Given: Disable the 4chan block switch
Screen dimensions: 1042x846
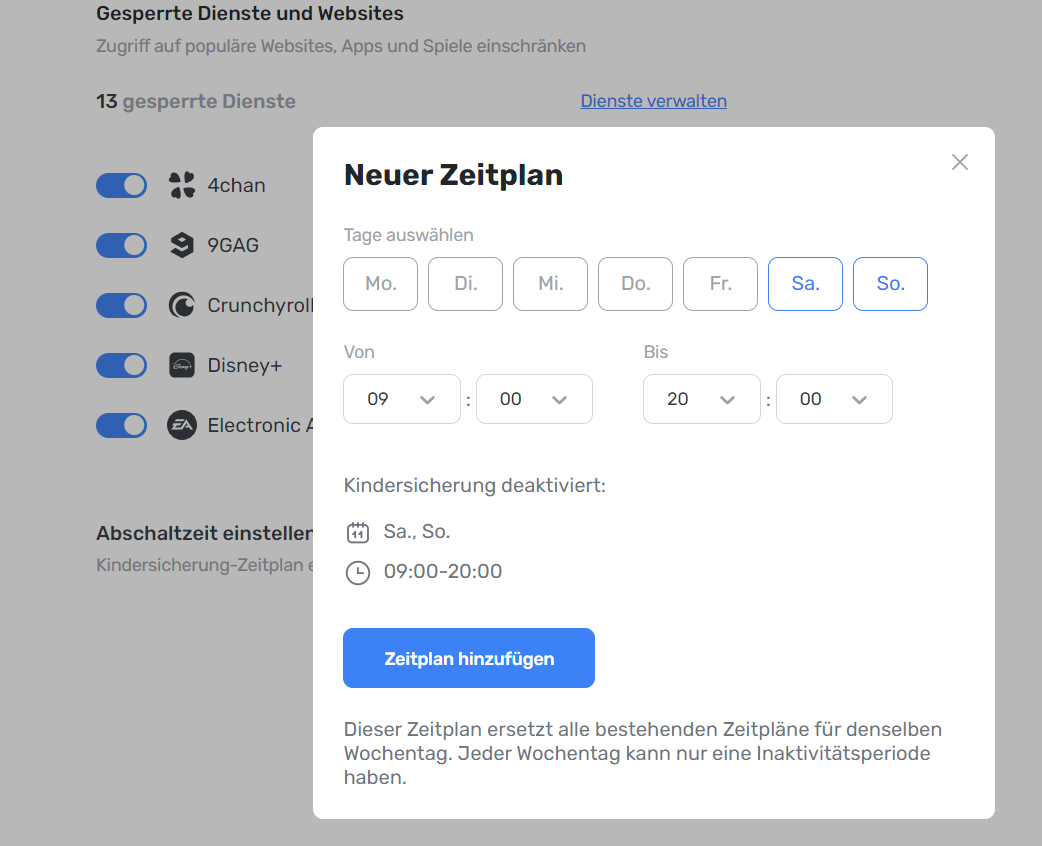Looking at the screenshot, I should (122, 185).
